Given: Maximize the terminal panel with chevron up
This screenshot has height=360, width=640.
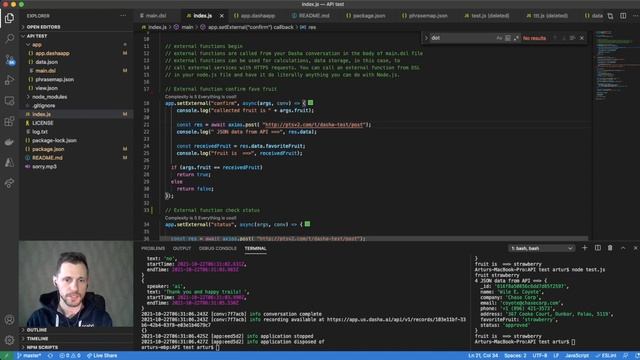Looking at the screenshot, I should [x=623, y=248].
